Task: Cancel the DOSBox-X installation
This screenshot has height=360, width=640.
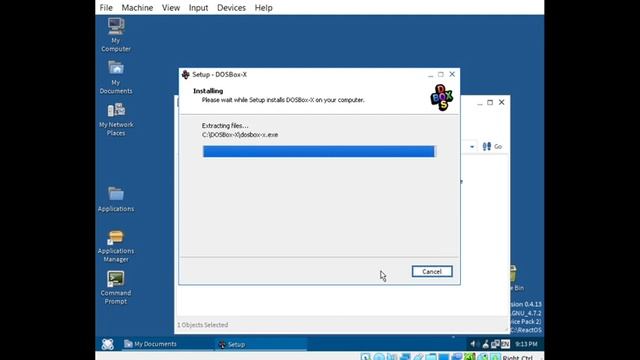Action: (432, 271)
